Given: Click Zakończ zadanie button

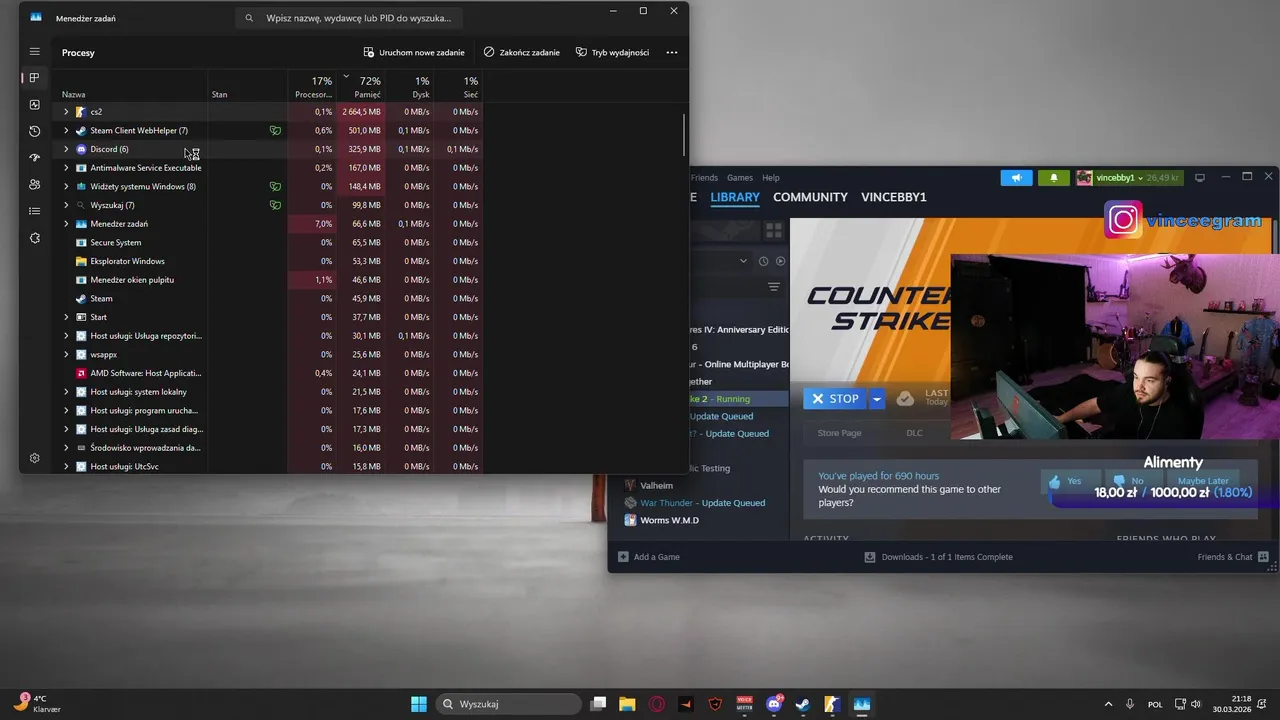Looking at the screenshot, I should point(522,52).
